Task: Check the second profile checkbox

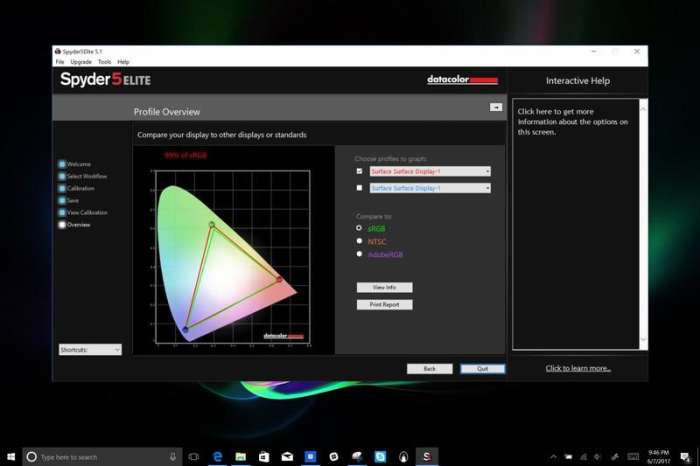Action: [359, 188]
